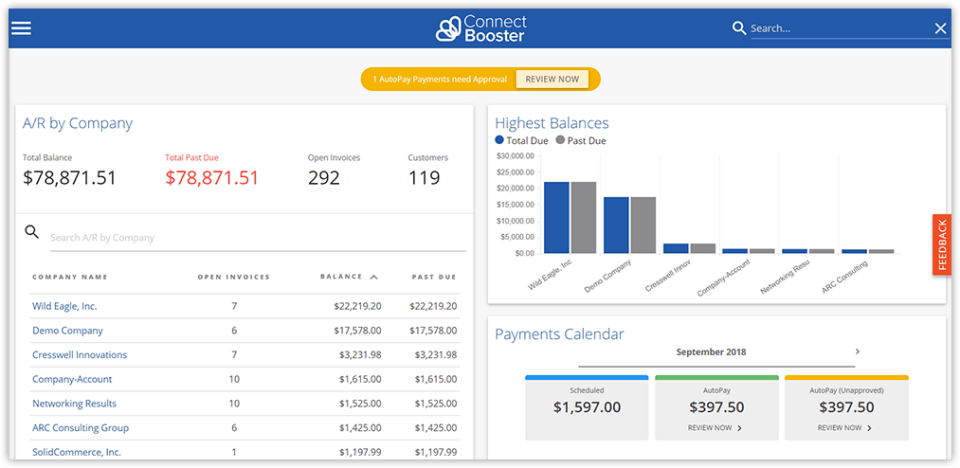This screenshot has width=960, height=468.
Task: Click Wild Eagle blue Total Due bar
Action: (x=557, y=217)
